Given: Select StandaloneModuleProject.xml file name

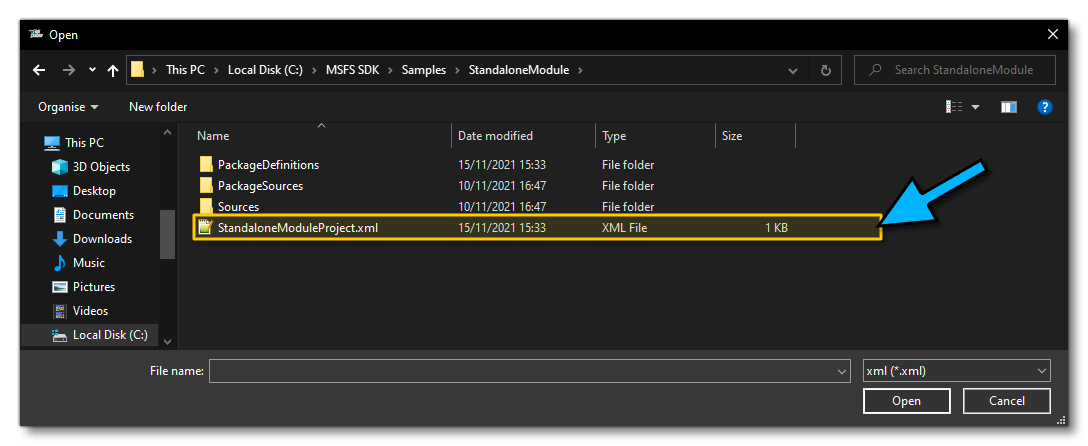Looking at the screenshot, I should [x=298, y=228].
